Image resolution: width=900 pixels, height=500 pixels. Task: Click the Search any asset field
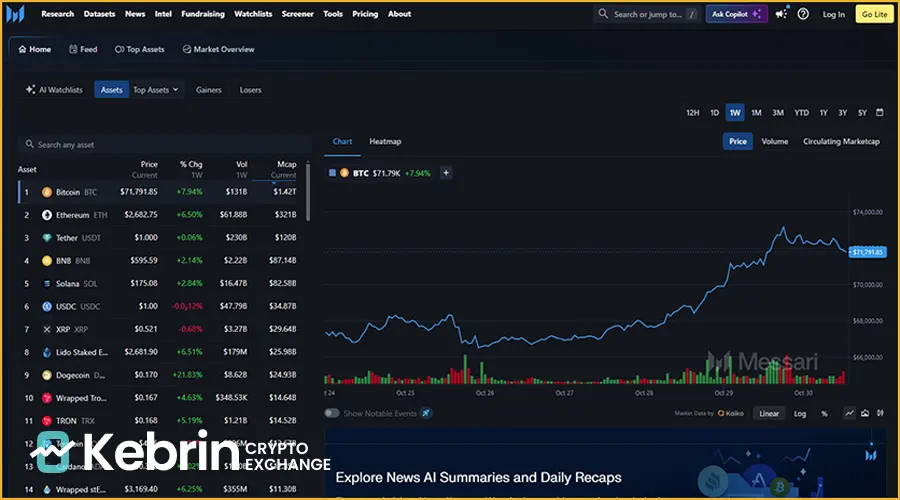pyautogui.click(x=165, y=145)
